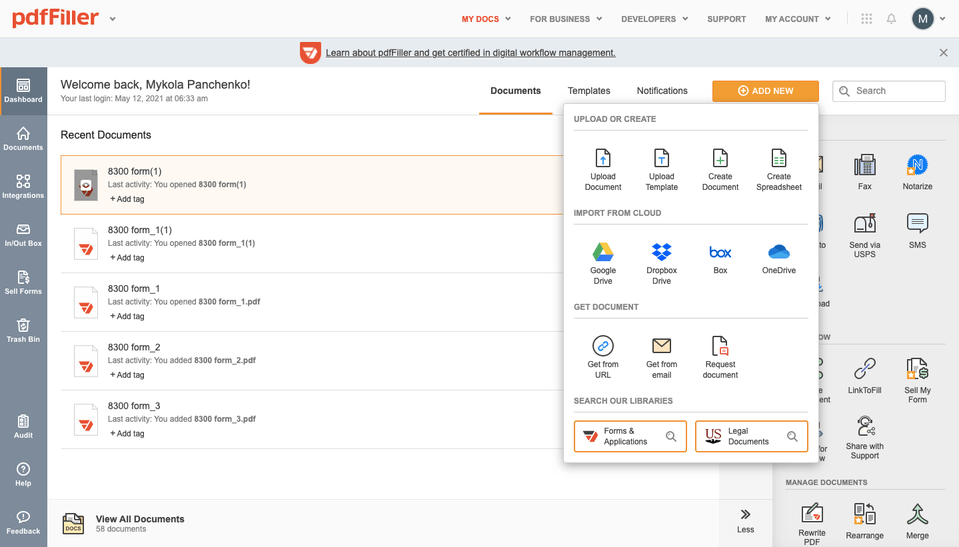Select Request document option
Image resolution: width=959 pixels, height=547 pixels.
point(720,357)
